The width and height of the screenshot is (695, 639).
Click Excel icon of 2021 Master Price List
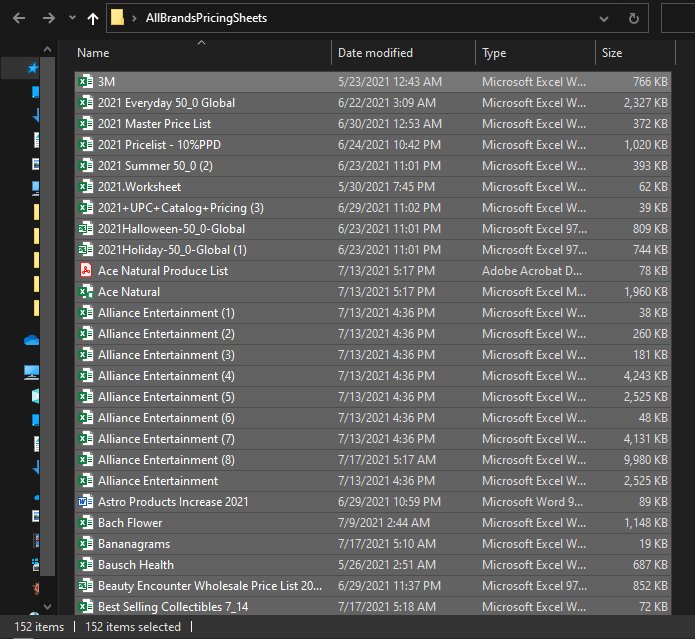[x=86, y=124]
